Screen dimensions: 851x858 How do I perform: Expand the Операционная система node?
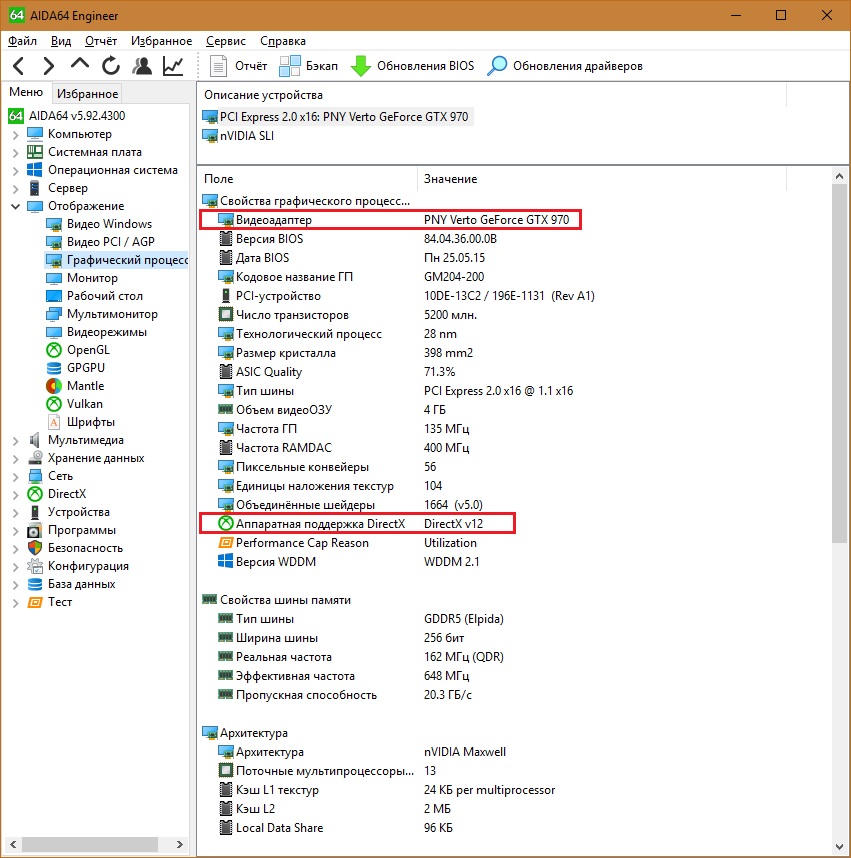pyautogui.click(x=15, y=171)
